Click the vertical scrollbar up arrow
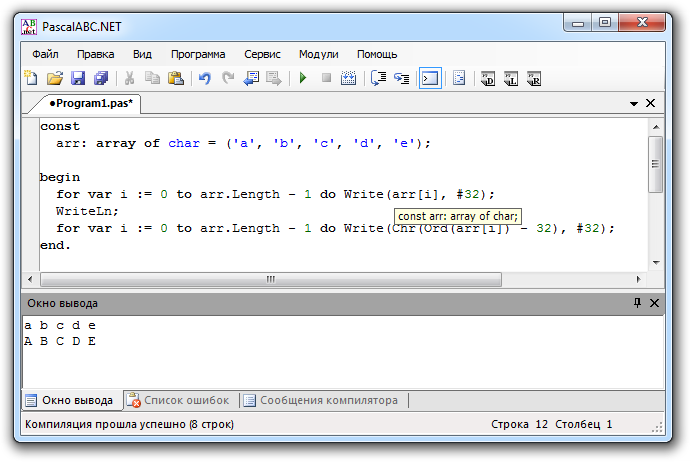This screenshot has height=462, width=691. [656, 127]
